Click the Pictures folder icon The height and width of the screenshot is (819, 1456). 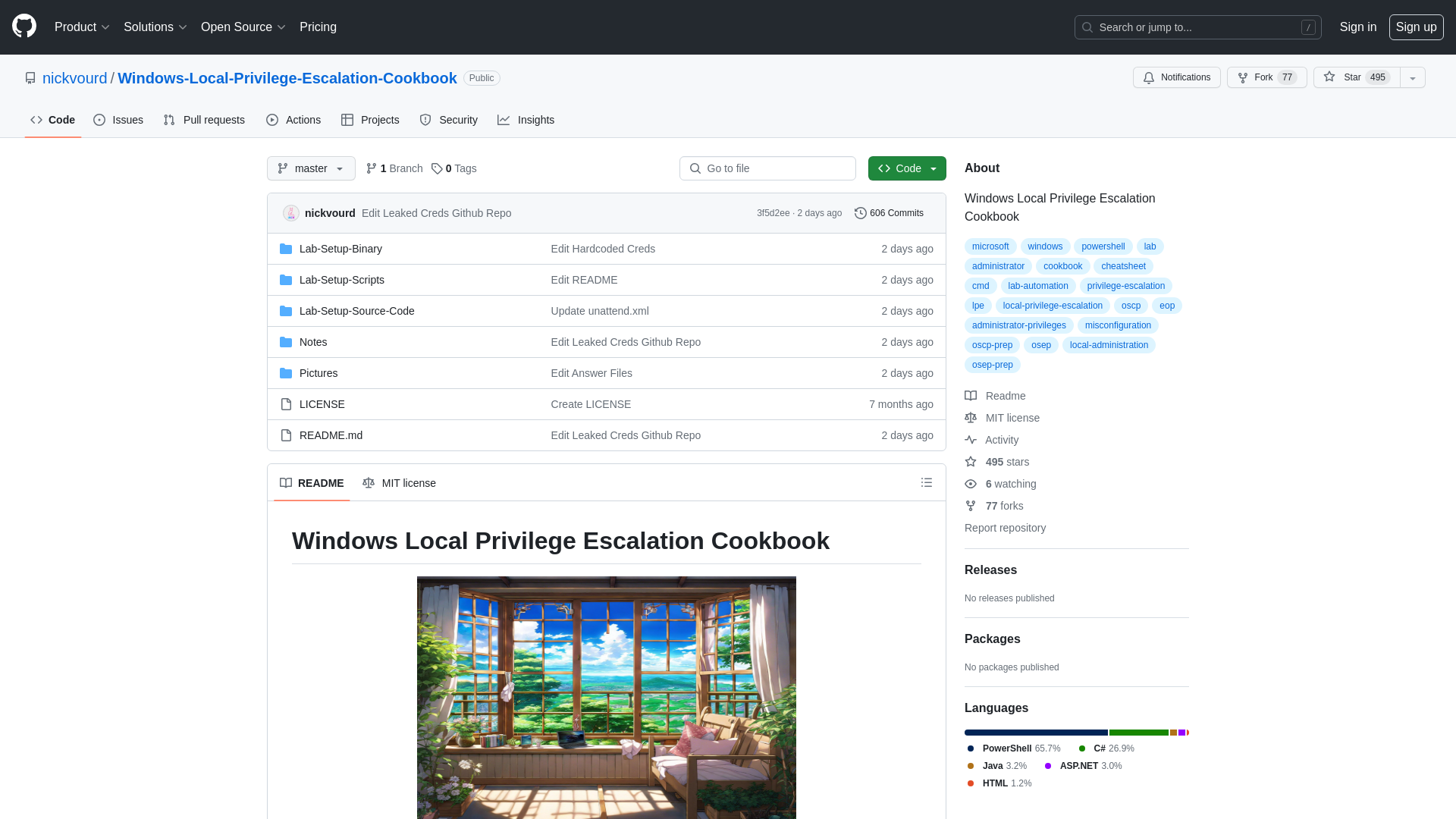click(x=286, y=373)
